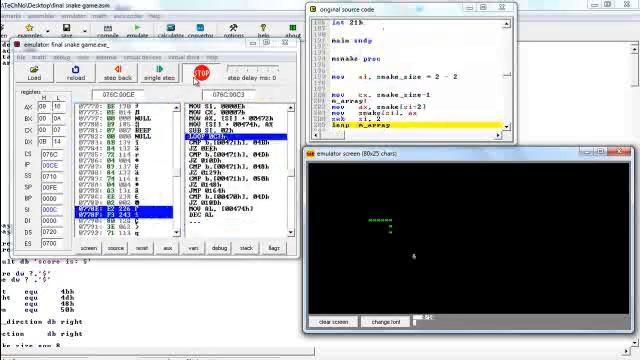Click the reload button in emulator
640x360 pixels.
click(x=76, y=73)
